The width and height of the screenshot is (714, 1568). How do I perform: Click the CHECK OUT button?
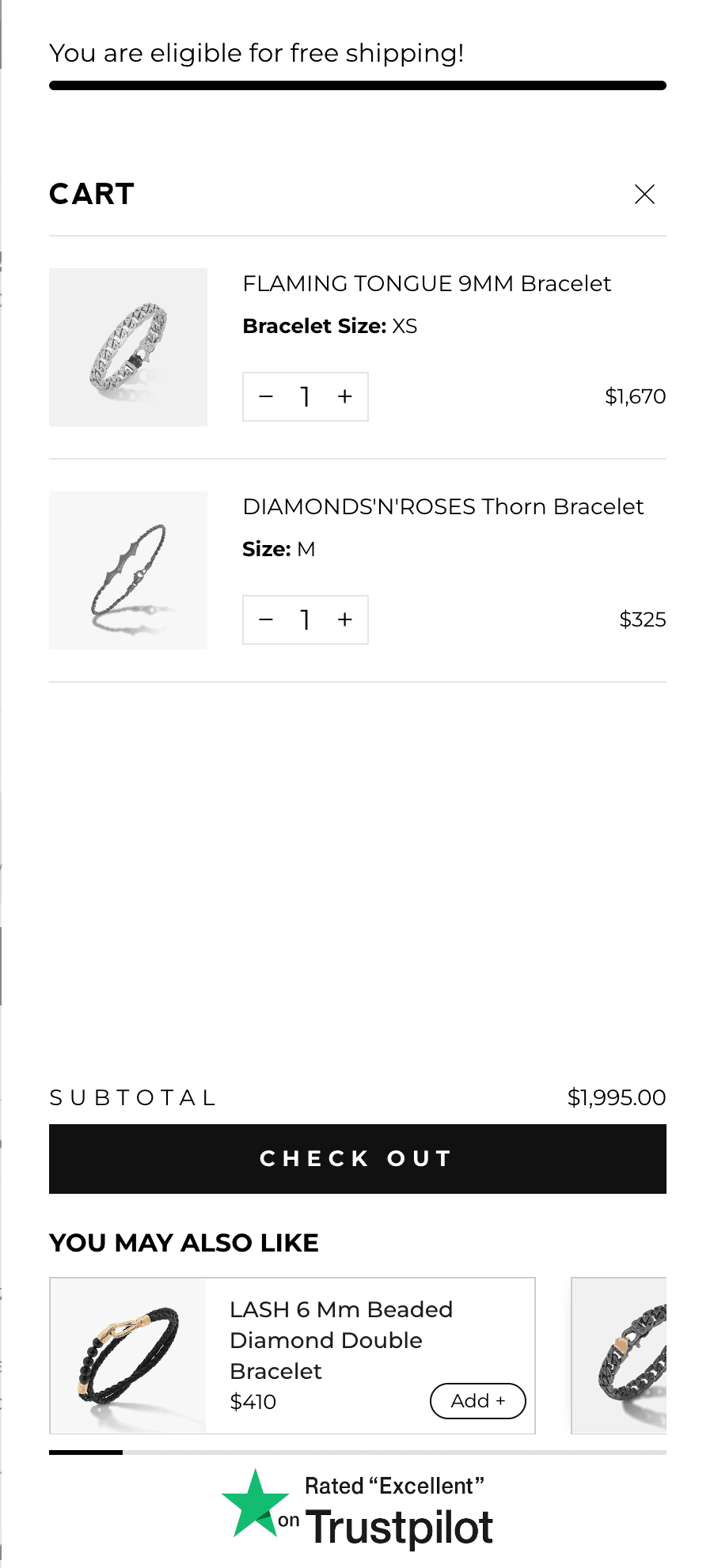[x=358, y=1159]
